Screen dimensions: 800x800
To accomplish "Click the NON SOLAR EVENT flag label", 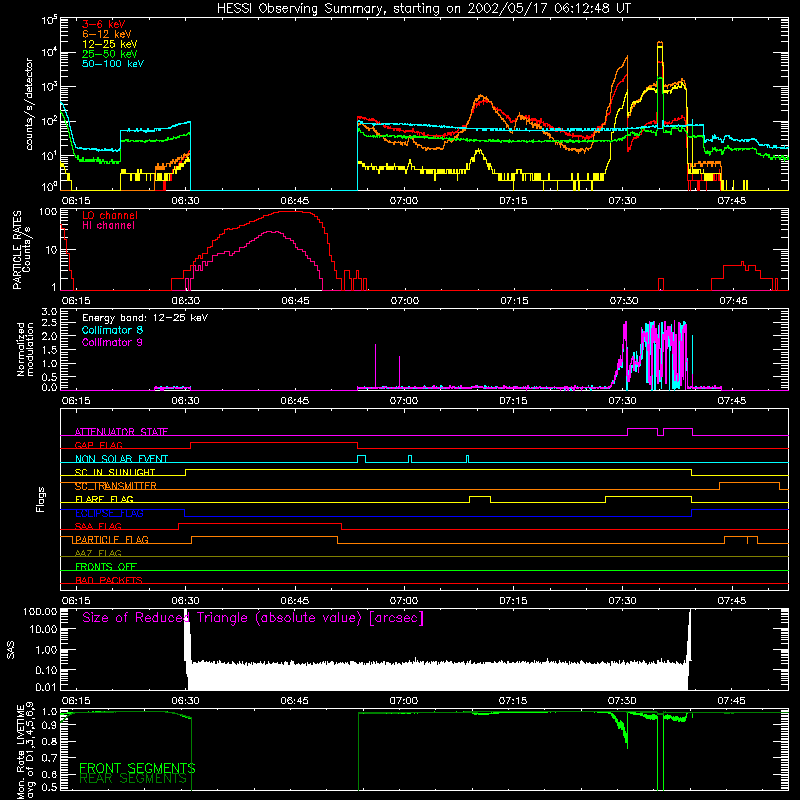I will 121,459.
